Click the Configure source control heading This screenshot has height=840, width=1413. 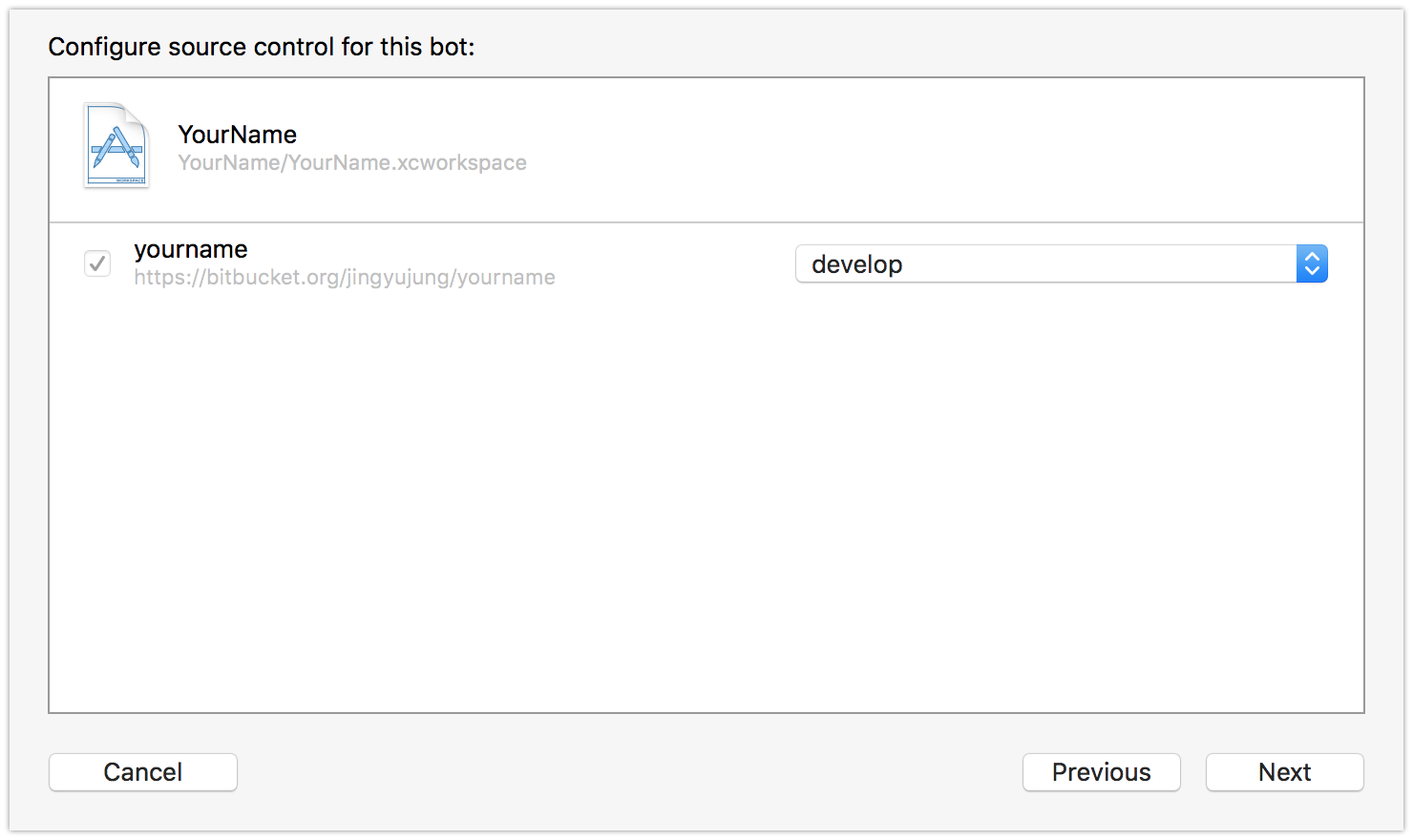(x=262, y=47)
